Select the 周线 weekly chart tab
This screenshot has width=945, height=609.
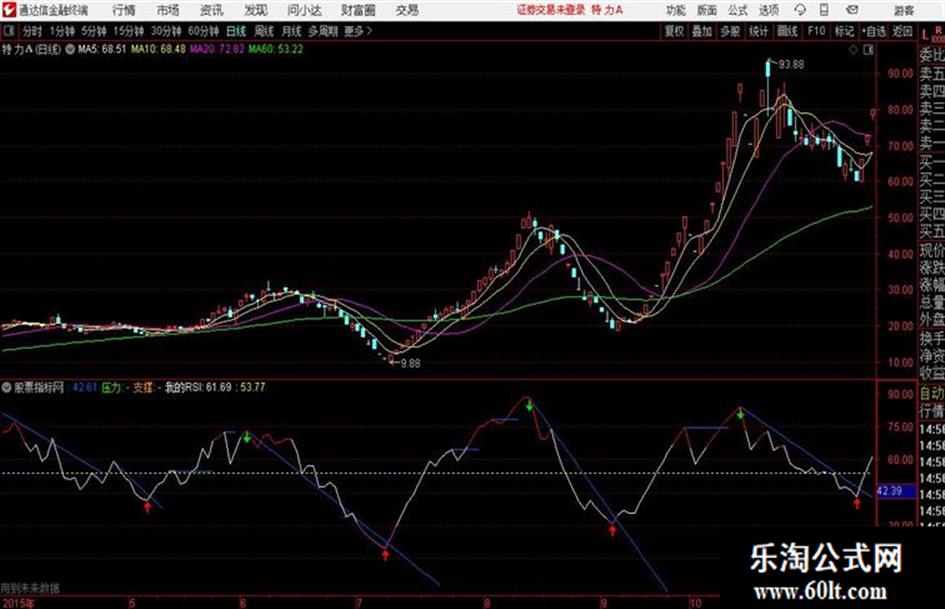(x=264, y=31)
